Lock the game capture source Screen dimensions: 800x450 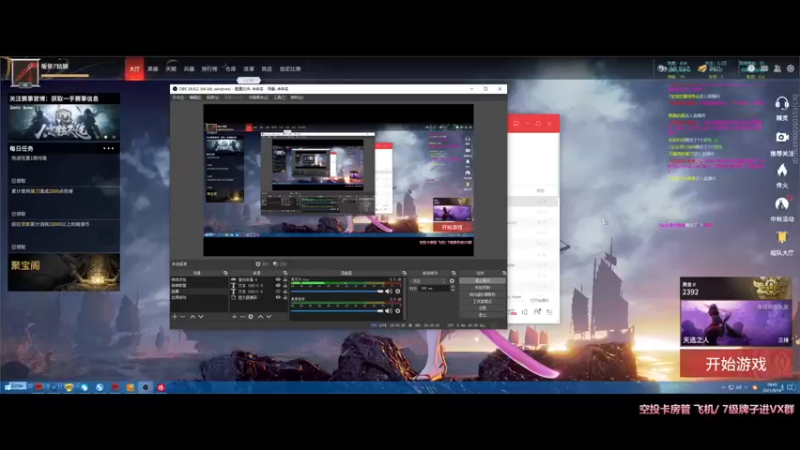285,280
